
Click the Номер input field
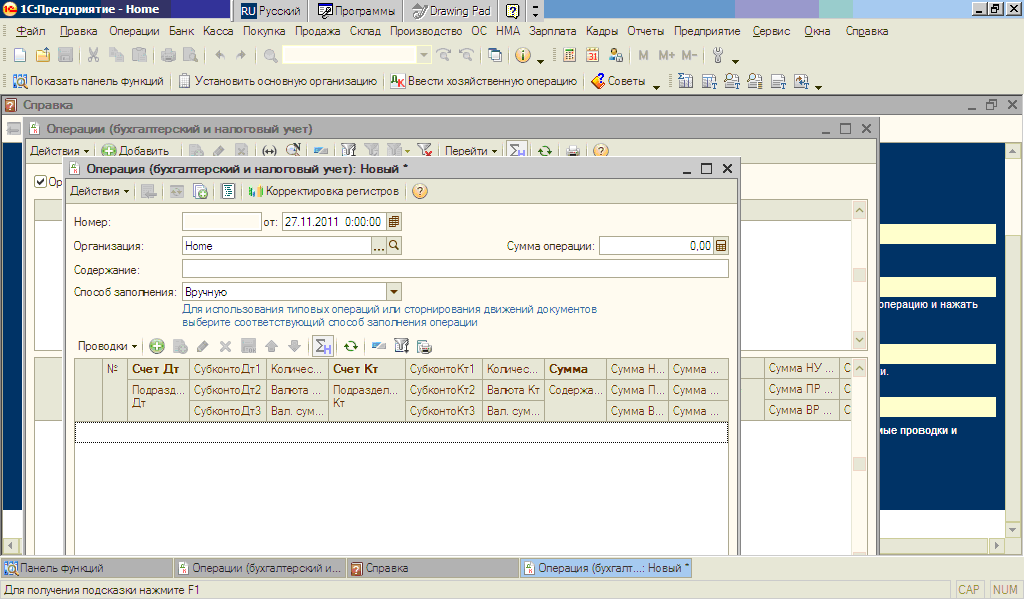[221, 222]
